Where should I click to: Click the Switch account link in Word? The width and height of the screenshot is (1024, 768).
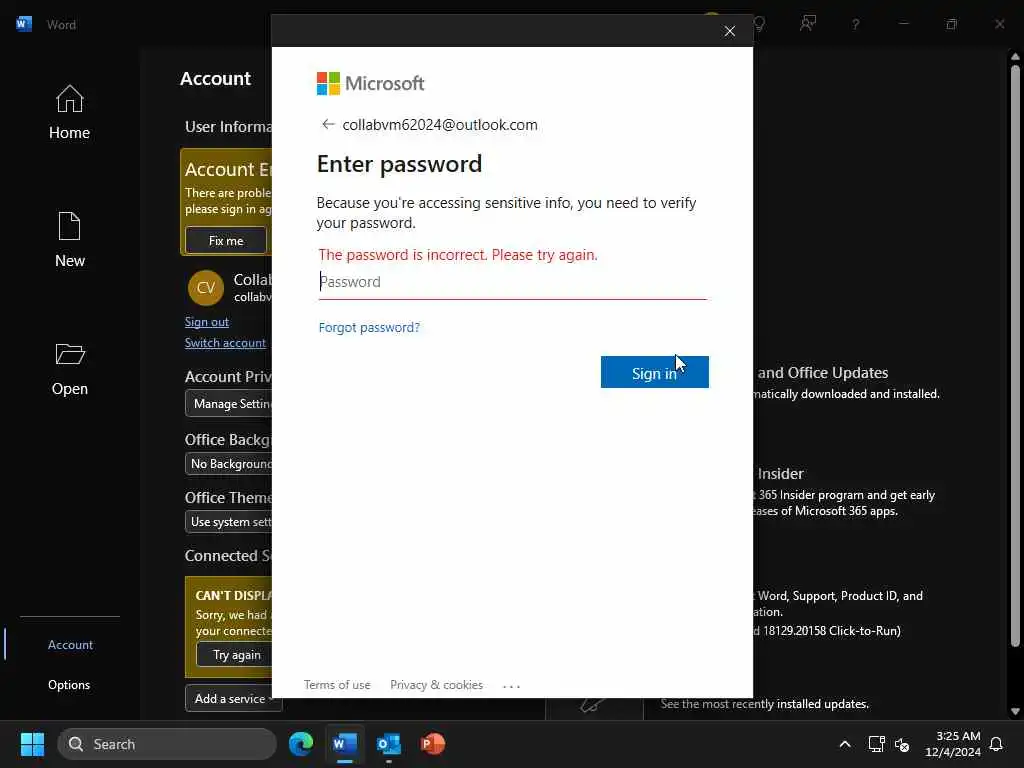click(225, 343)
